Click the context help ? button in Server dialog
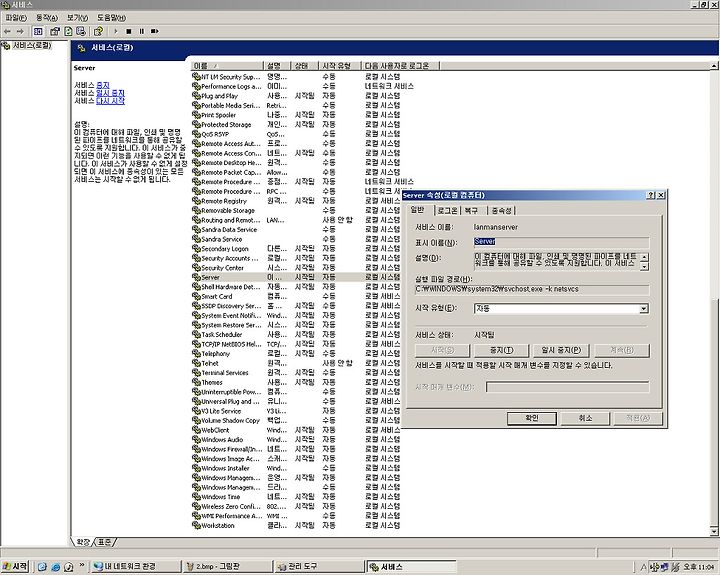 coord(651,195)
